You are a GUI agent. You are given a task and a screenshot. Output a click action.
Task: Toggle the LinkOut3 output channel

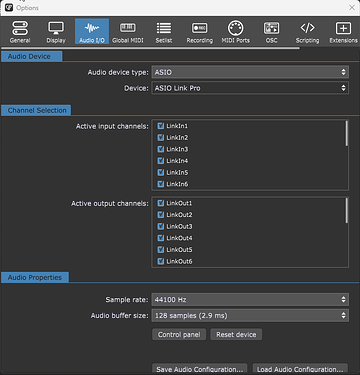point(161,226)
